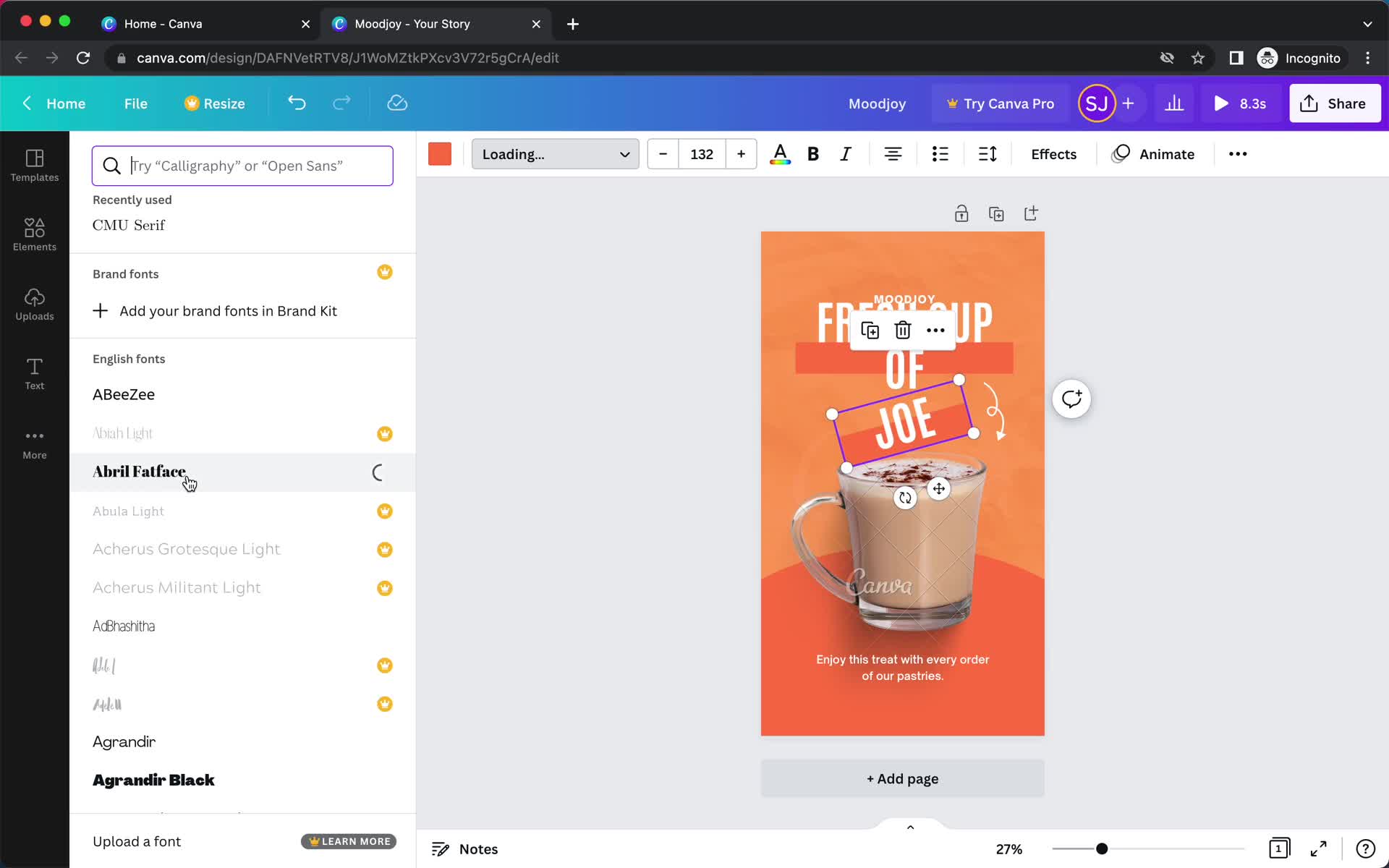Select the Templates tab

click(x=34, y=164)
